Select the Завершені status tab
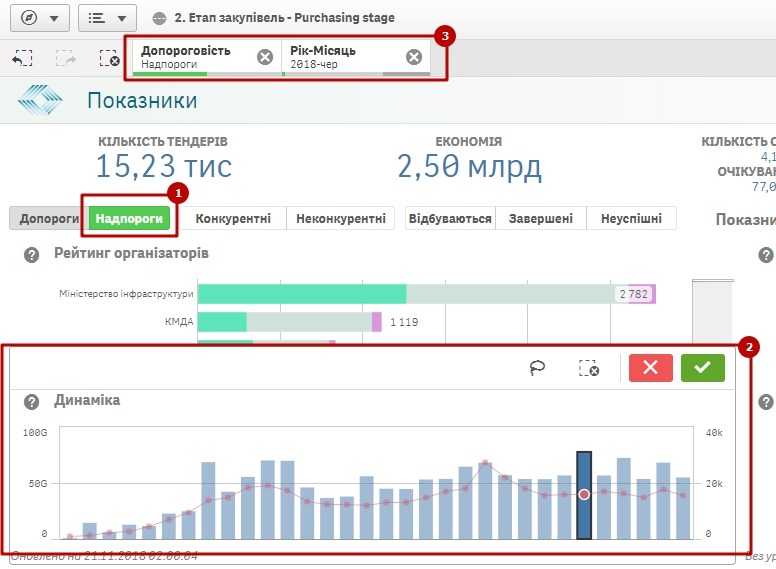The height and width of the screenshot is (569, 776). click(x=540, y=218)
